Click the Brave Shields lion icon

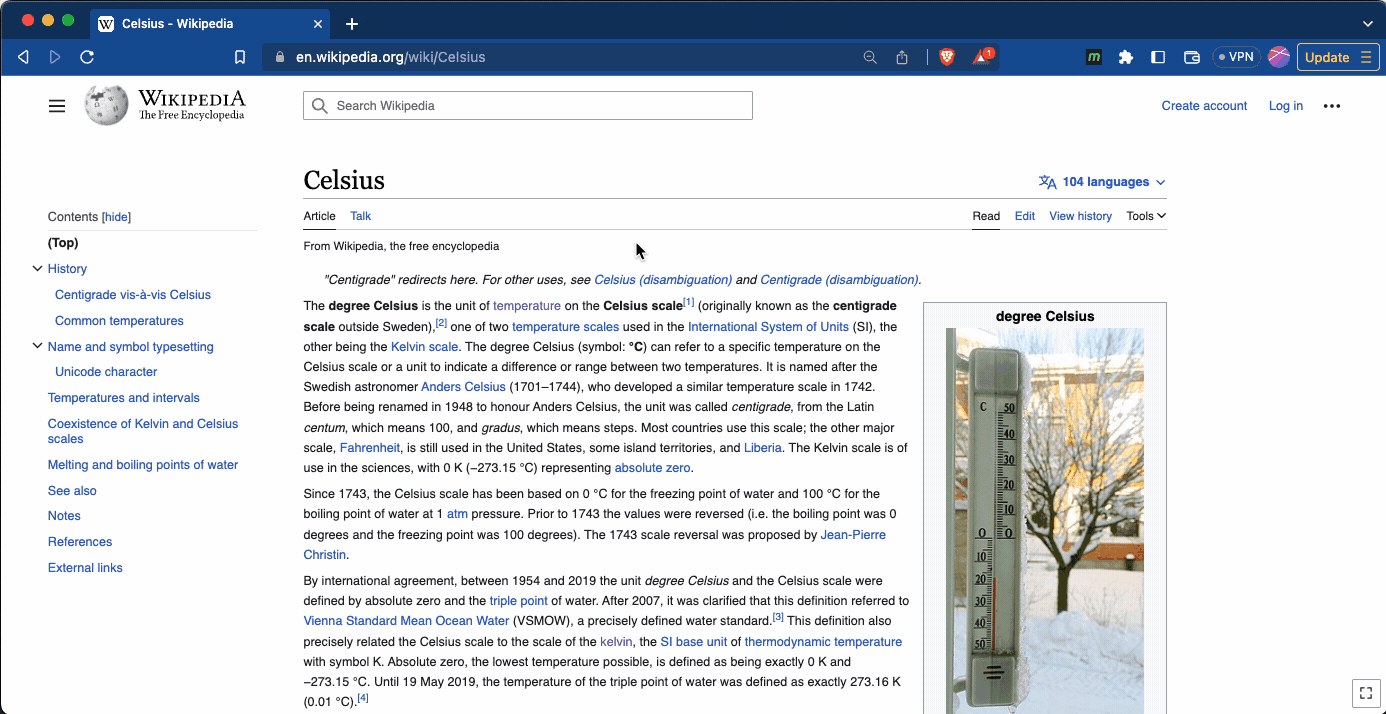946,57
